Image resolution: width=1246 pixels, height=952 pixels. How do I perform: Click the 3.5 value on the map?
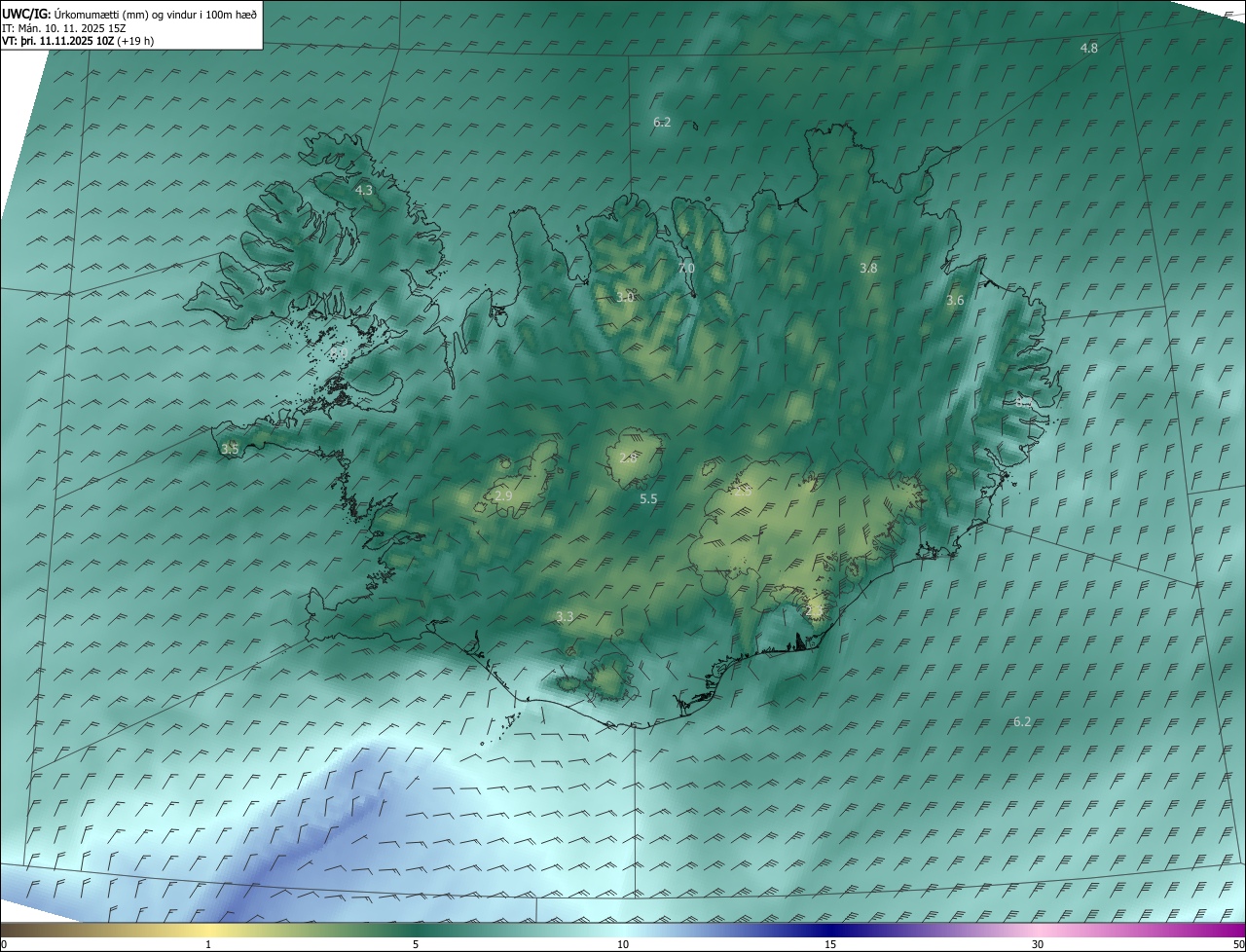(x=230, y=449)
